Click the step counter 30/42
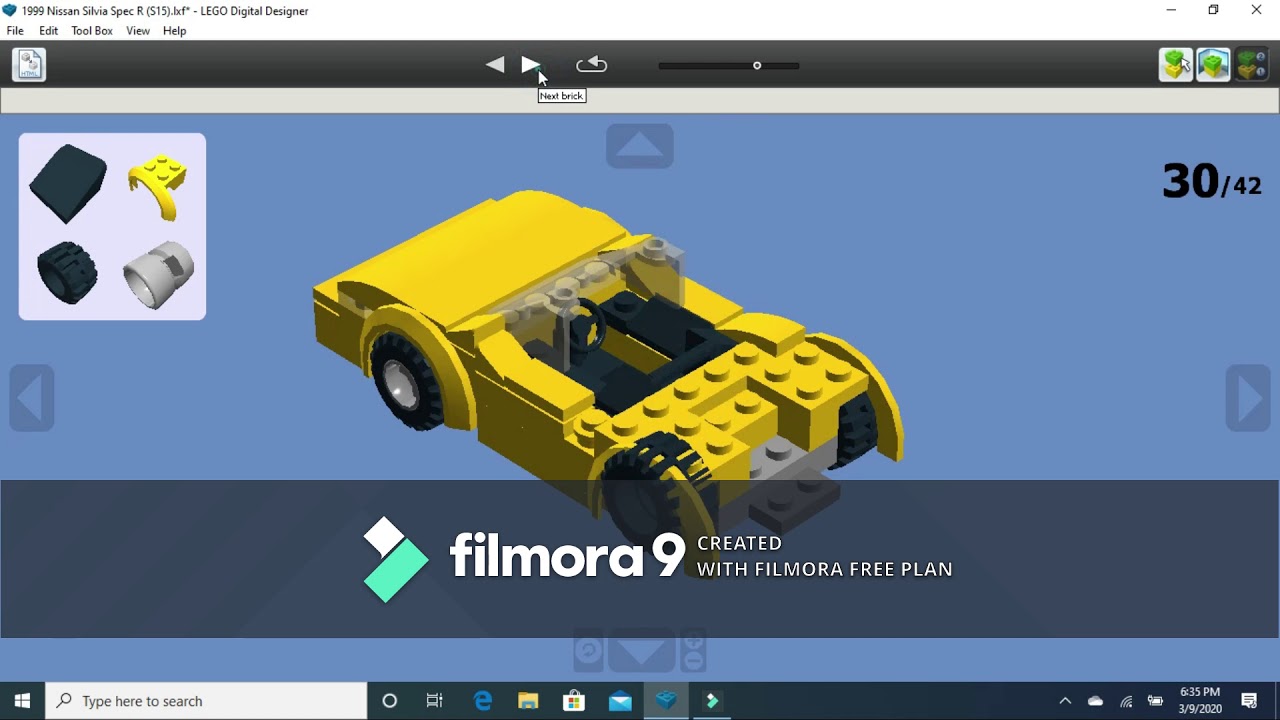 point(1212,182)
